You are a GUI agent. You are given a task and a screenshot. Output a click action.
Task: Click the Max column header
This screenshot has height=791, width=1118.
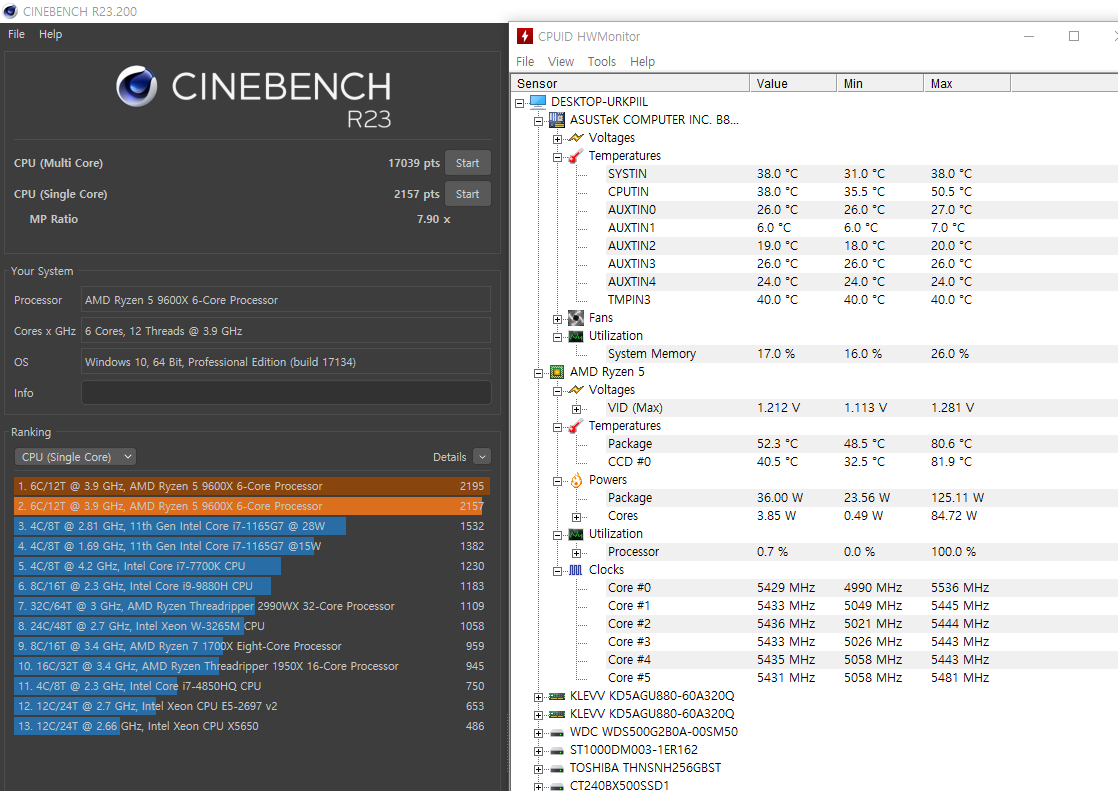pyautogui.click(x=967, y=83)
